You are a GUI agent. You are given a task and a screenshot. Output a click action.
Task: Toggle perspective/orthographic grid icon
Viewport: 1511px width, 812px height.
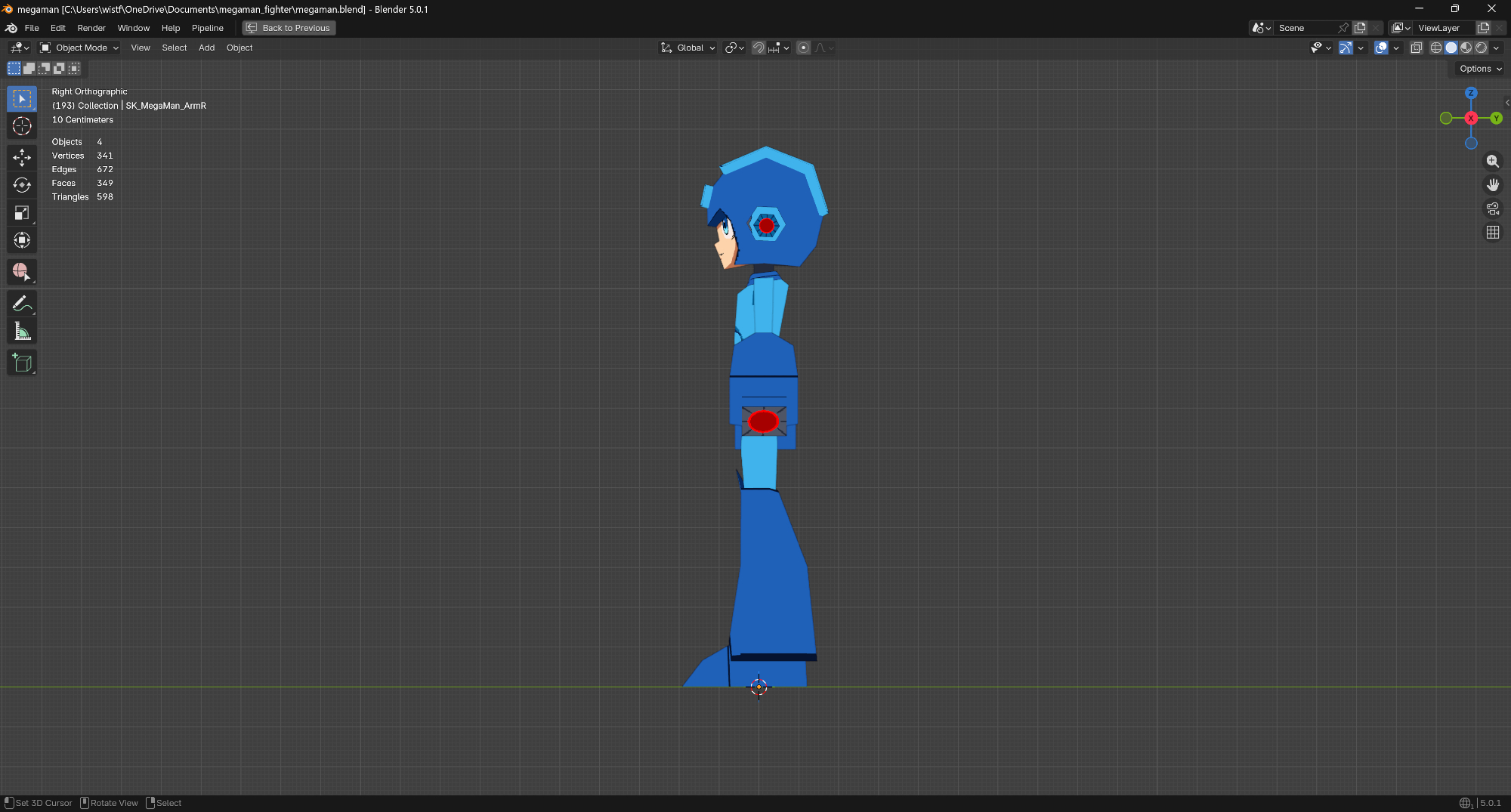1493,233
